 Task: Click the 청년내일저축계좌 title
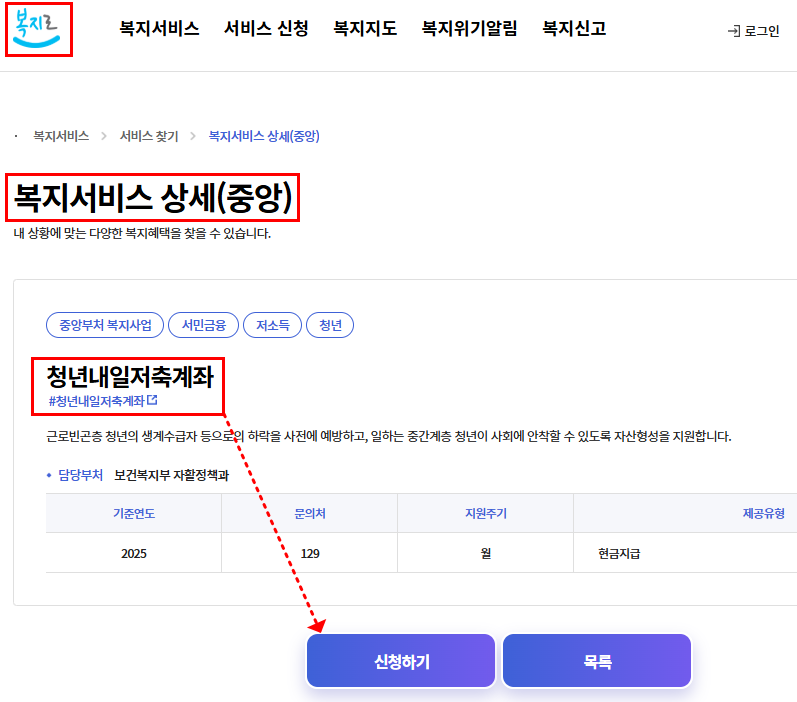pos(130,377)
